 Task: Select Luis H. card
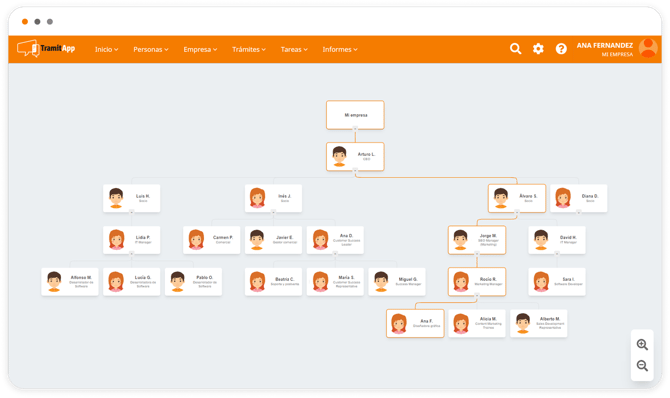click(132, 198)
